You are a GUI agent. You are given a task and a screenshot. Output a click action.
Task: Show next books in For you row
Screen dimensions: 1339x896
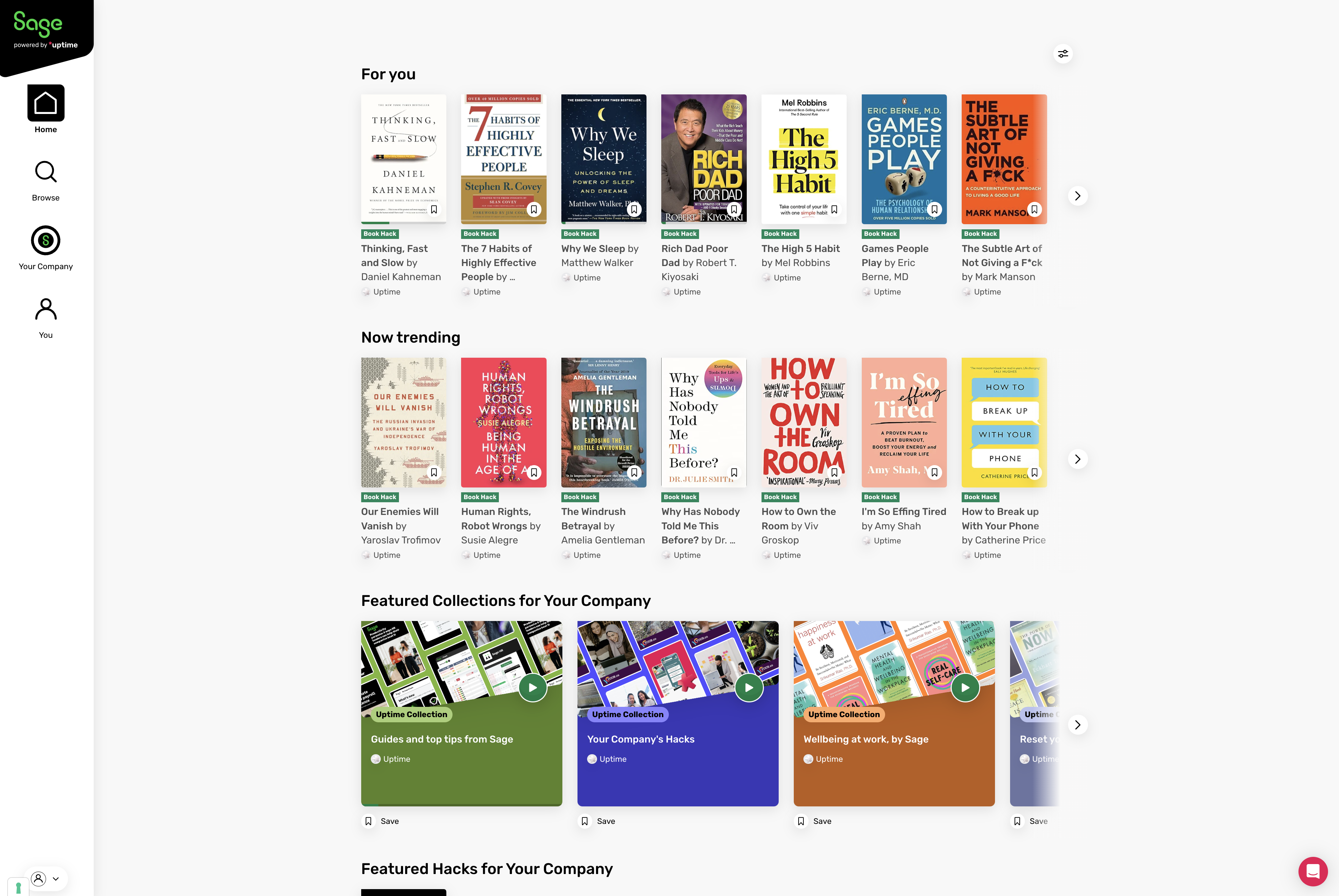pos(1077,196)
